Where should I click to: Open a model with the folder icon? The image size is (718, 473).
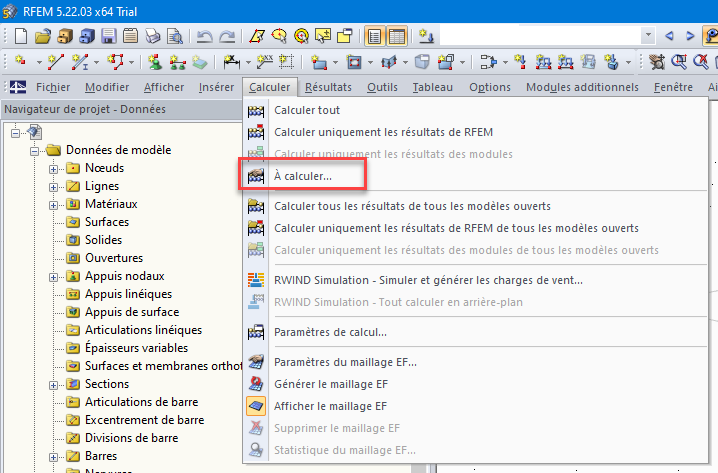tap(43, 36)
